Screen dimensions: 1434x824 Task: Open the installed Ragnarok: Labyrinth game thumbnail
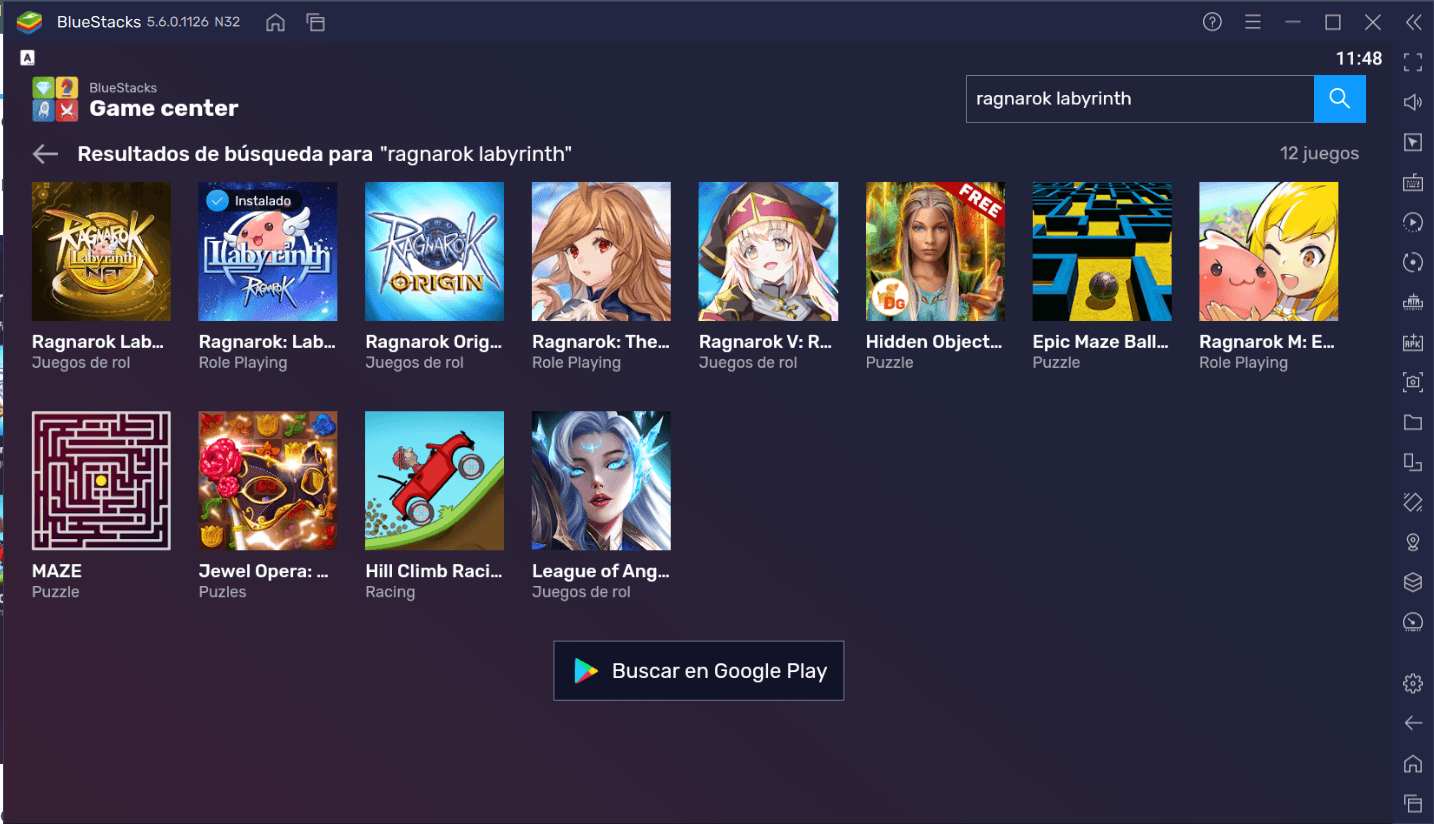tap(268, 251)
